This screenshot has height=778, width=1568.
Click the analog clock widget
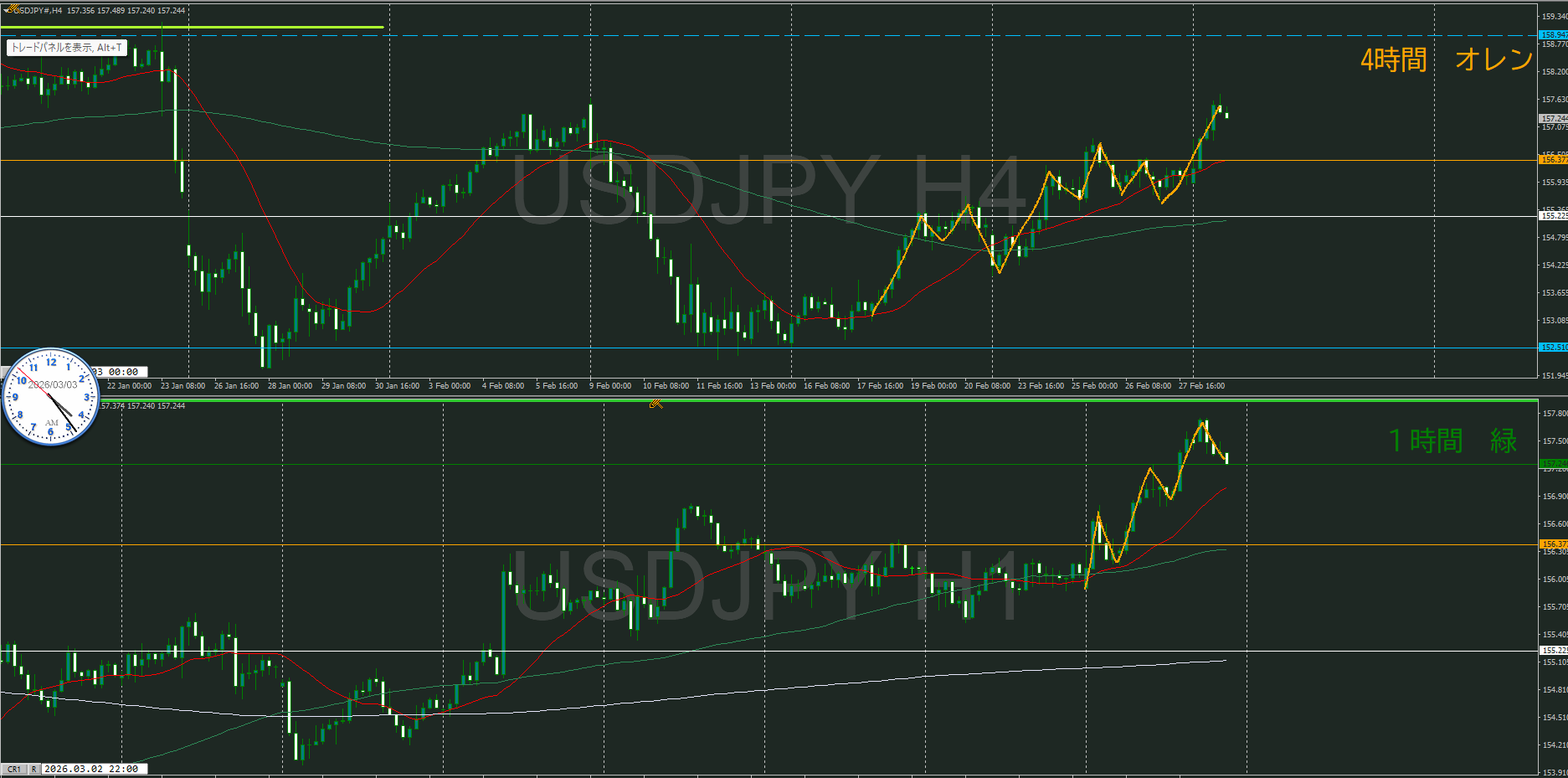point(51,396)
